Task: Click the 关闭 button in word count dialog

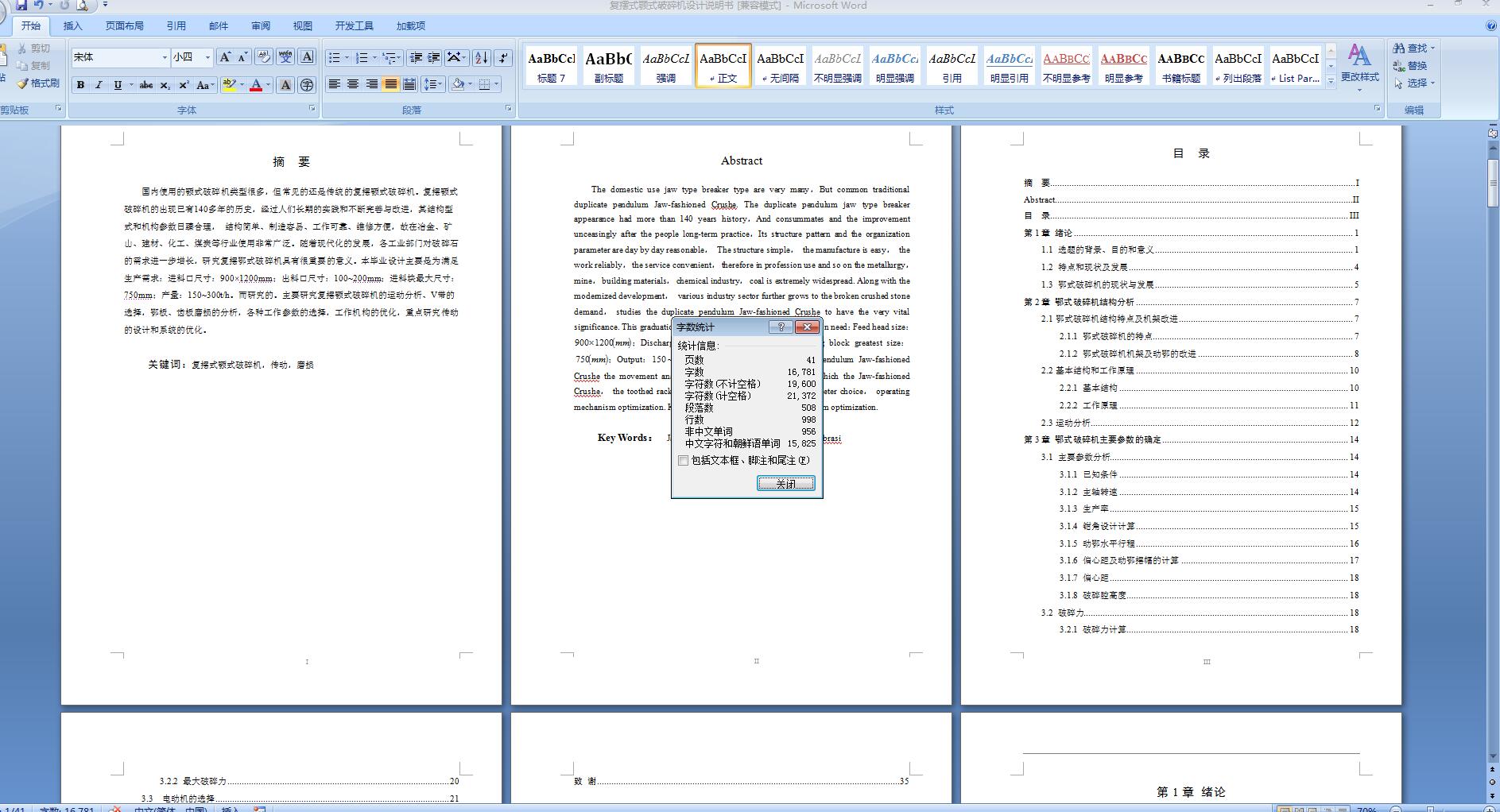Action: [x=786, y=483]
